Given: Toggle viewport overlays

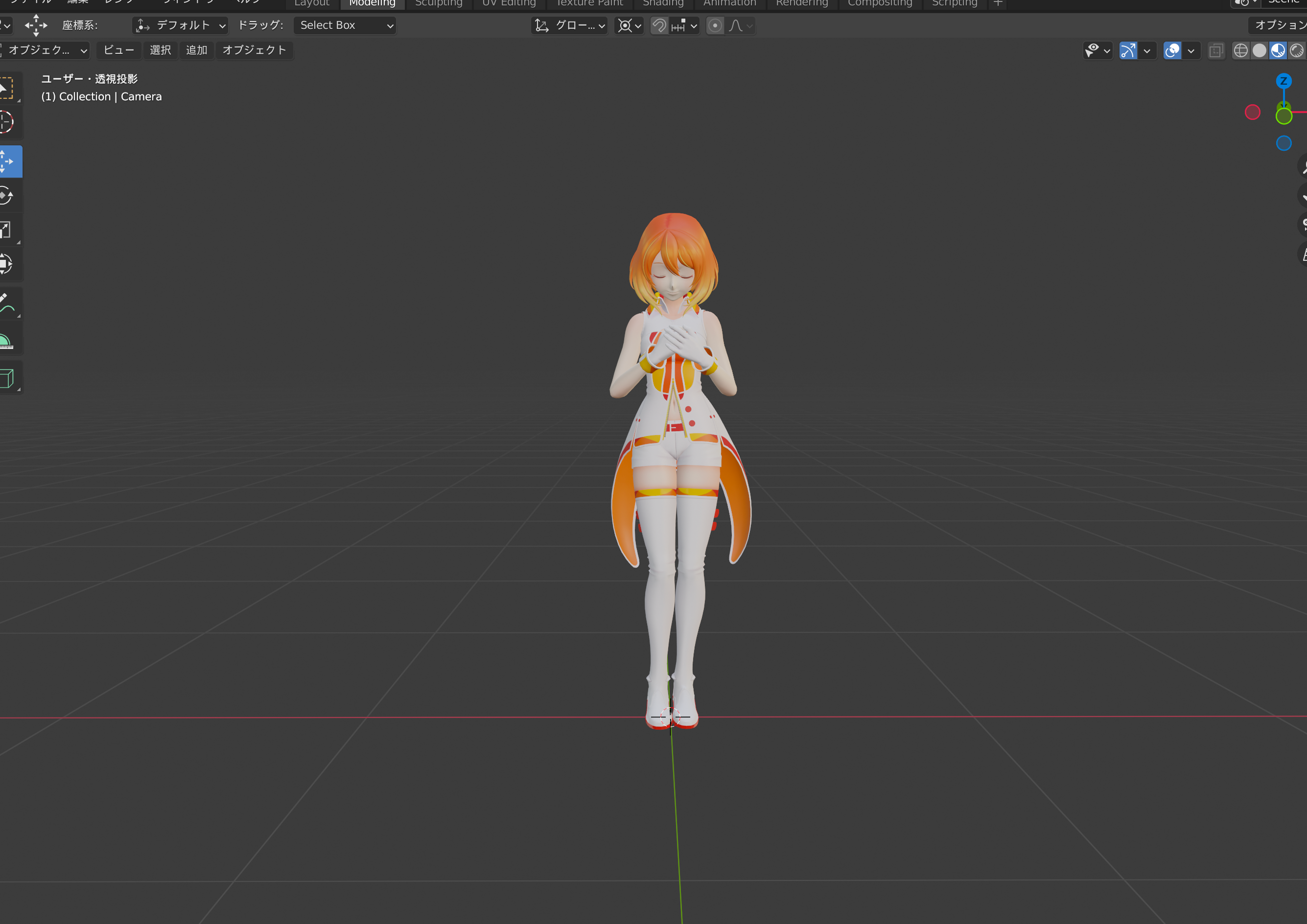Looking at the screenshot, I should (x=1172, y=50).
